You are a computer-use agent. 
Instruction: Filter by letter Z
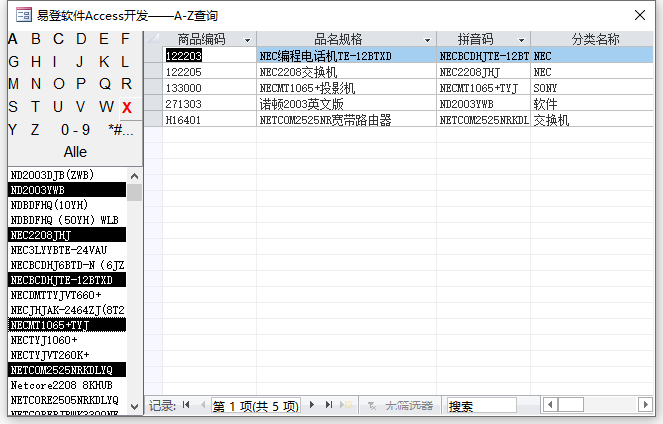click(x=35, y=130)
